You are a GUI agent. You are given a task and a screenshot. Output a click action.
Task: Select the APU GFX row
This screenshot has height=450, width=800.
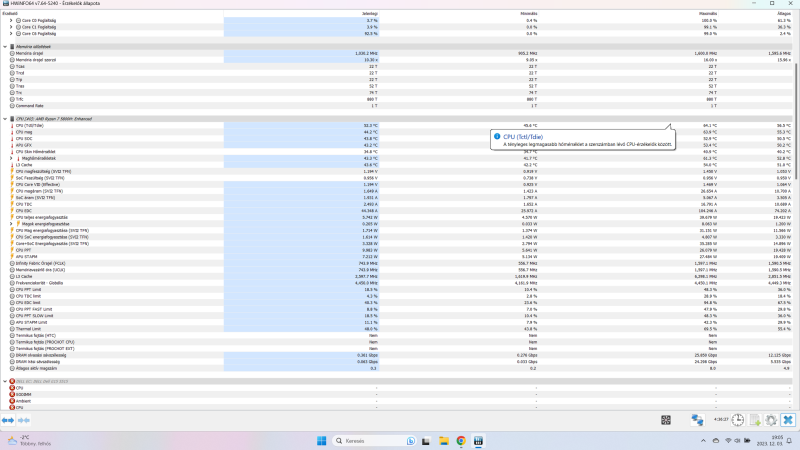click(397, 145)
